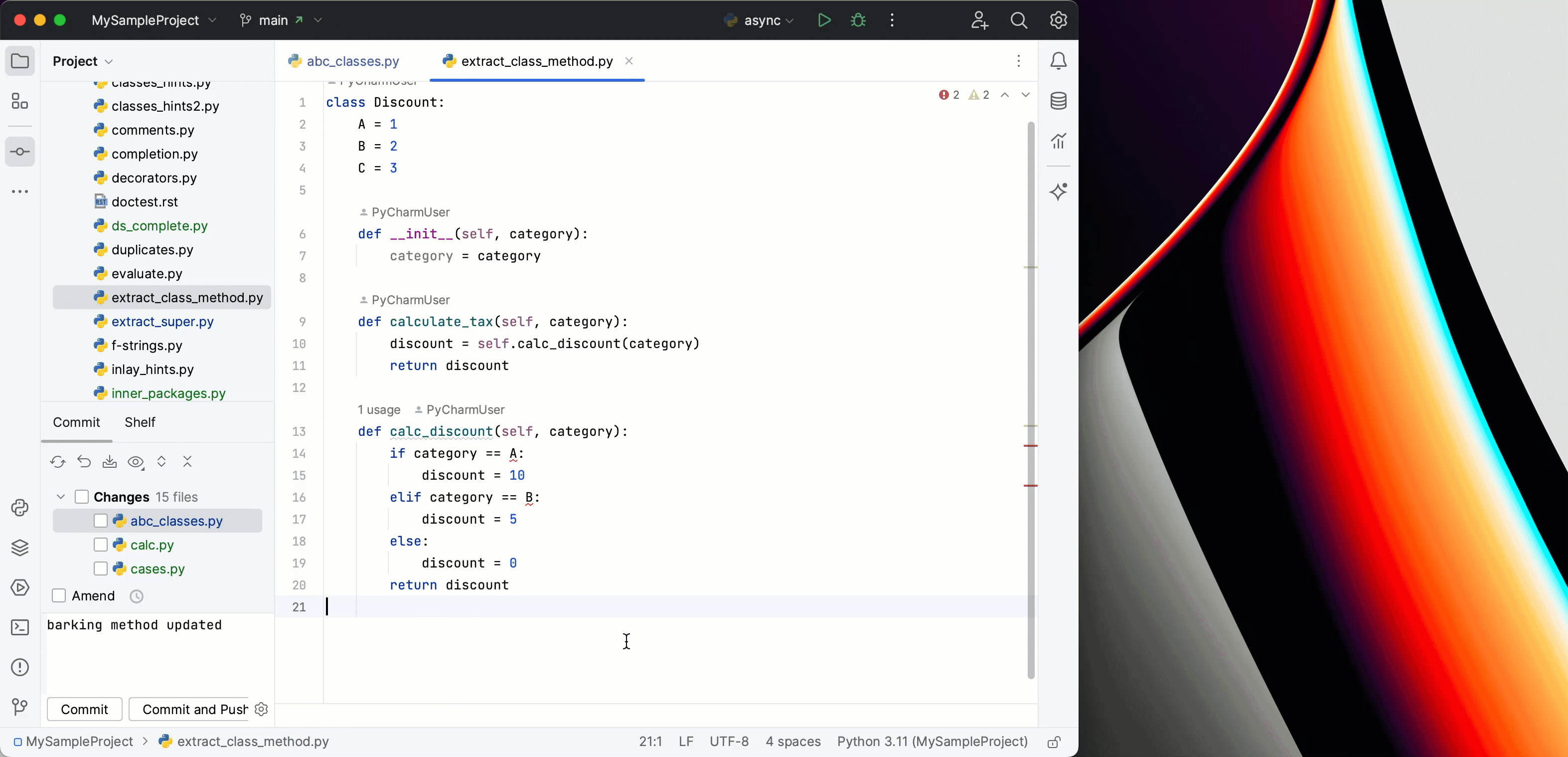1568x757 pixels.
Task: Switch to abc_classes.py editor tab
Action: pos(344,61)
